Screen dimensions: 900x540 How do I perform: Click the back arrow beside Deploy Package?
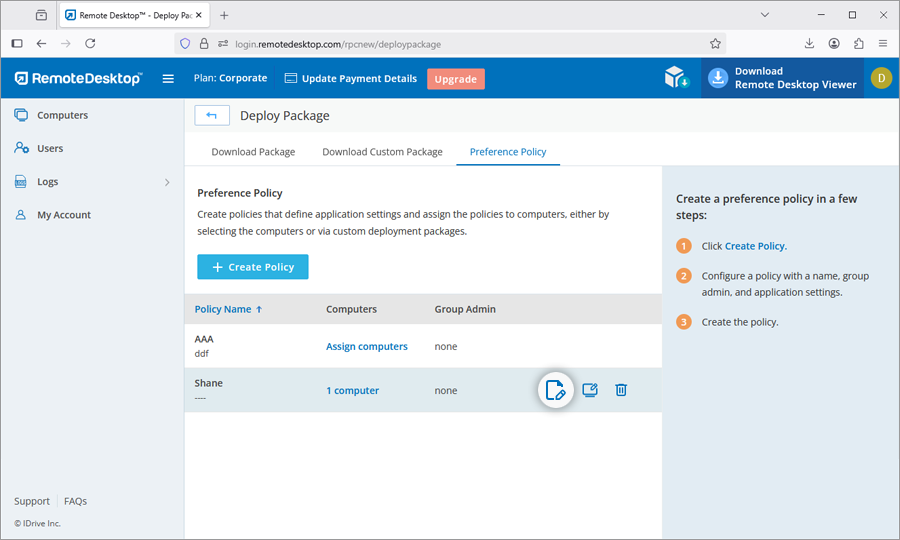click(x=212, y=116)
